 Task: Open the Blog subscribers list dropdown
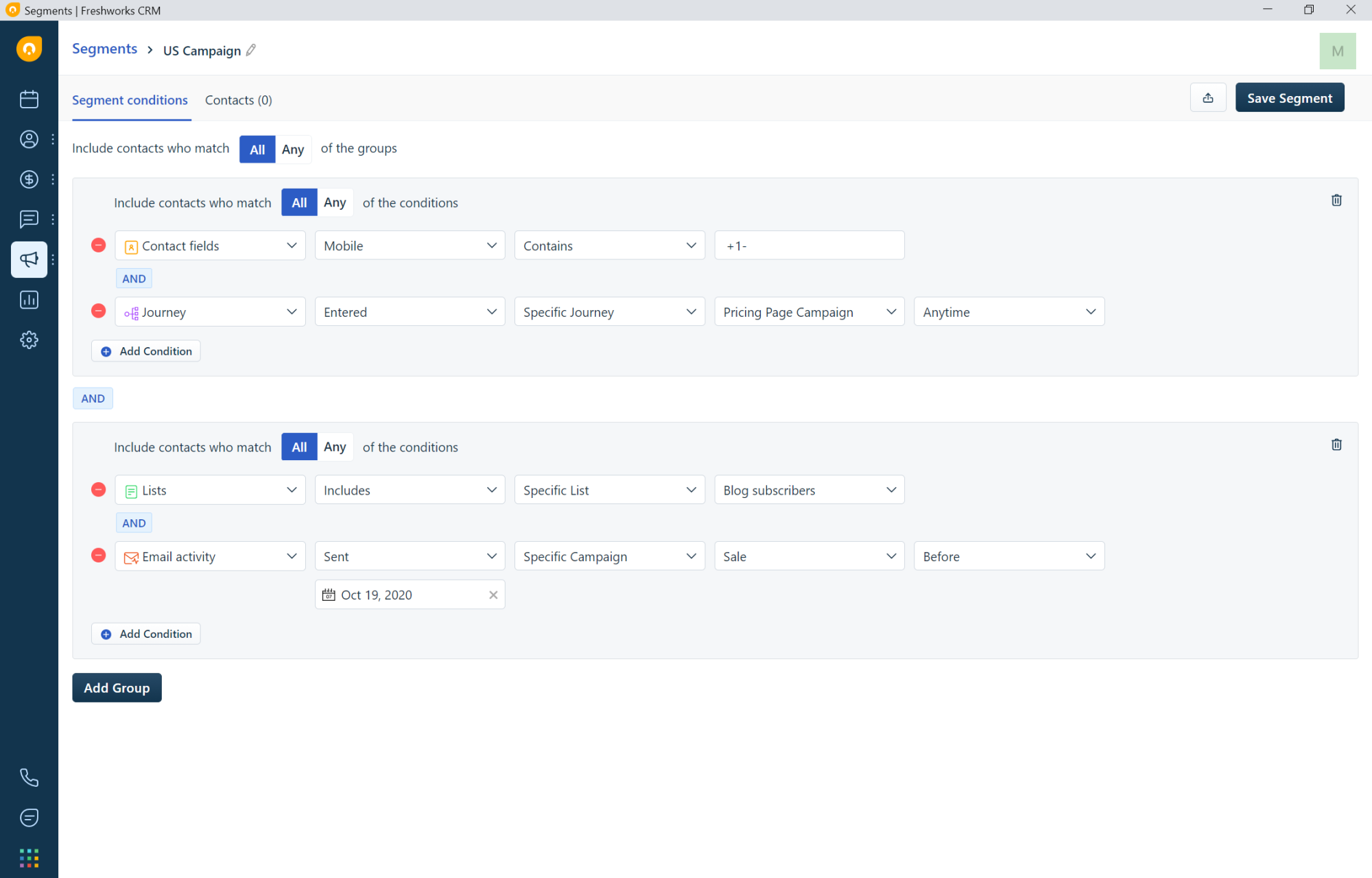pyautogui.click(x=809, y=490)
